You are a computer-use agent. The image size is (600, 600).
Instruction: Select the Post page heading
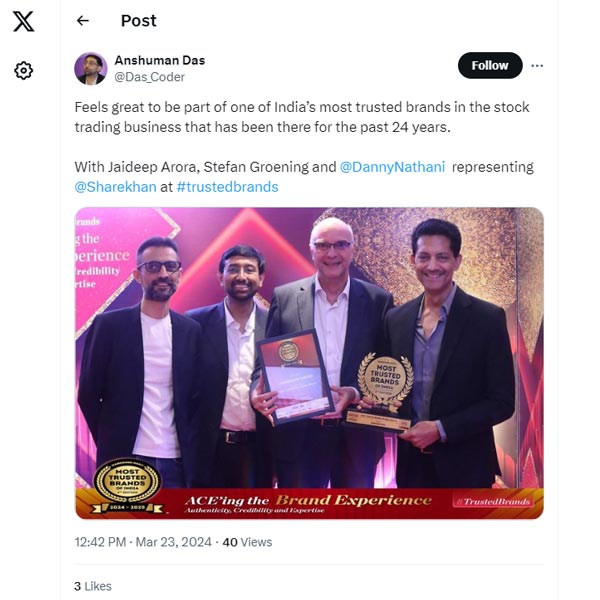coord(139,21)
